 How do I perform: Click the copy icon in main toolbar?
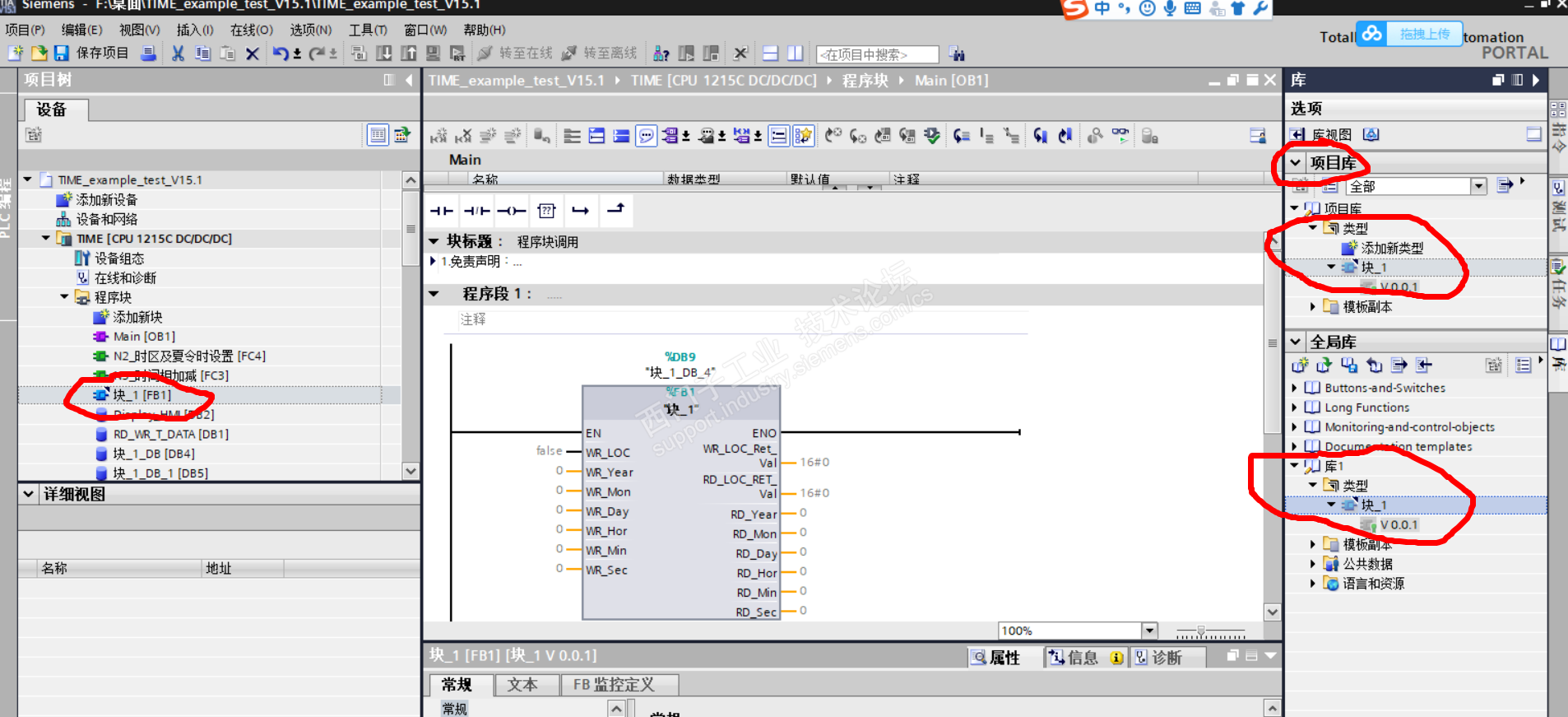coord(202,54)
